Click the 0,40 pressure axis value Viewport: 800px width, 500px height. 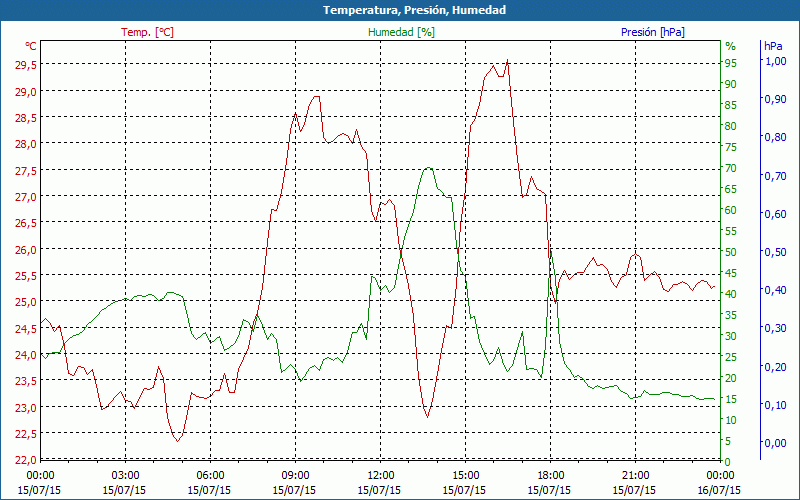tap(776, 290)
